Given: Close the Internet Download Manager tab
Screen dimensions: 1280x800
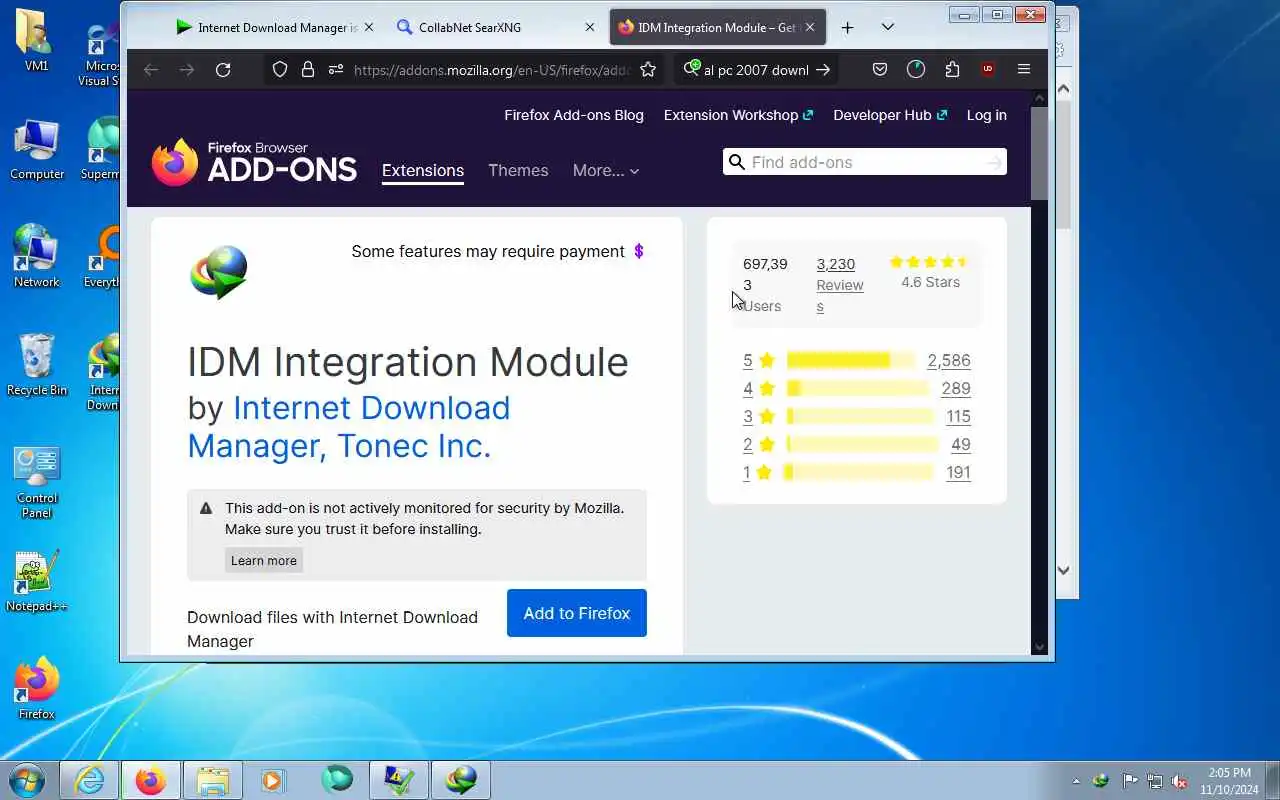Looking at the screenshot, I should pos(369,27).
